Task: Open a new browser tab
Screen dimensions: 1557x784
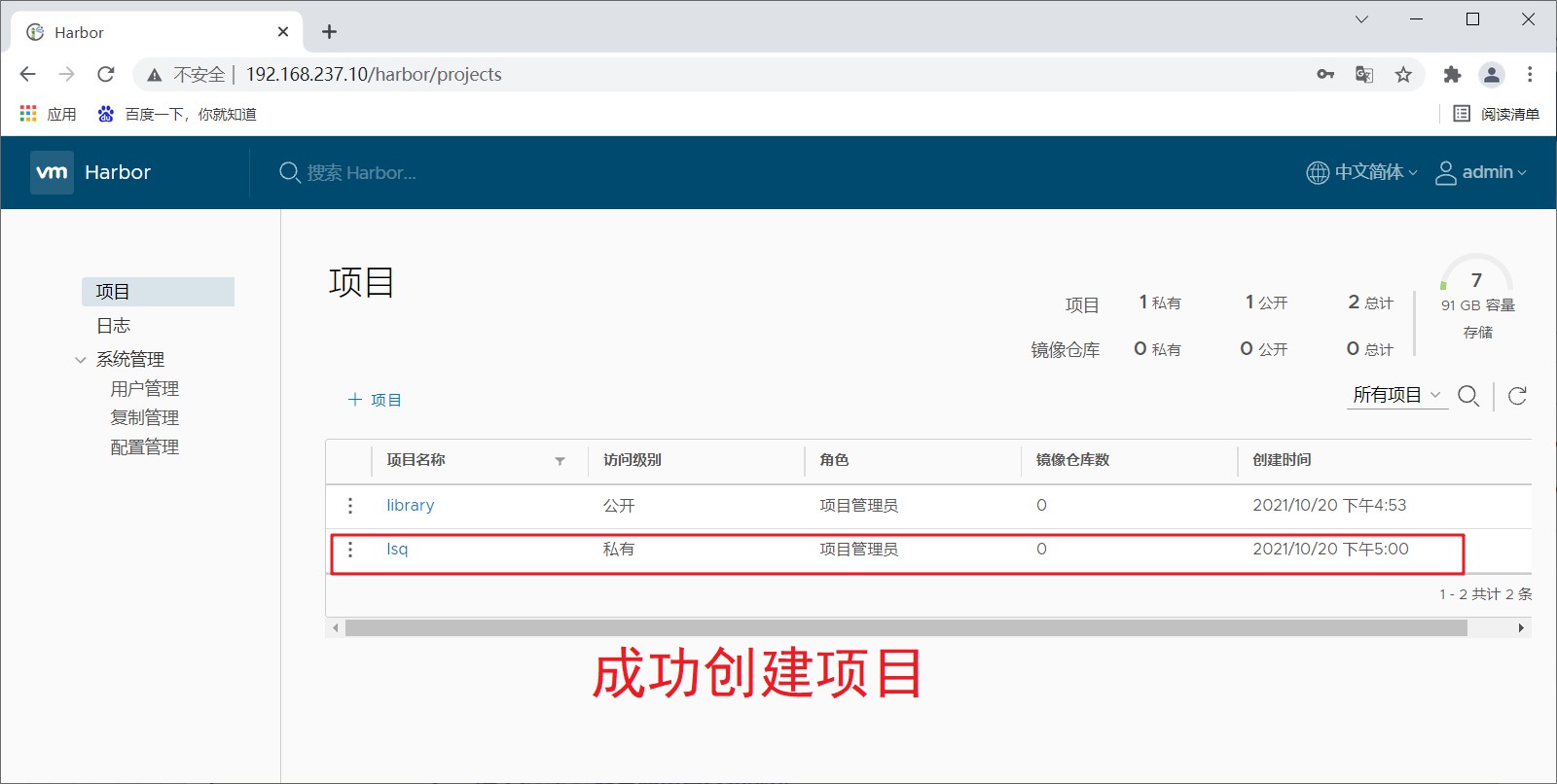Action: (x=329, y=32)
